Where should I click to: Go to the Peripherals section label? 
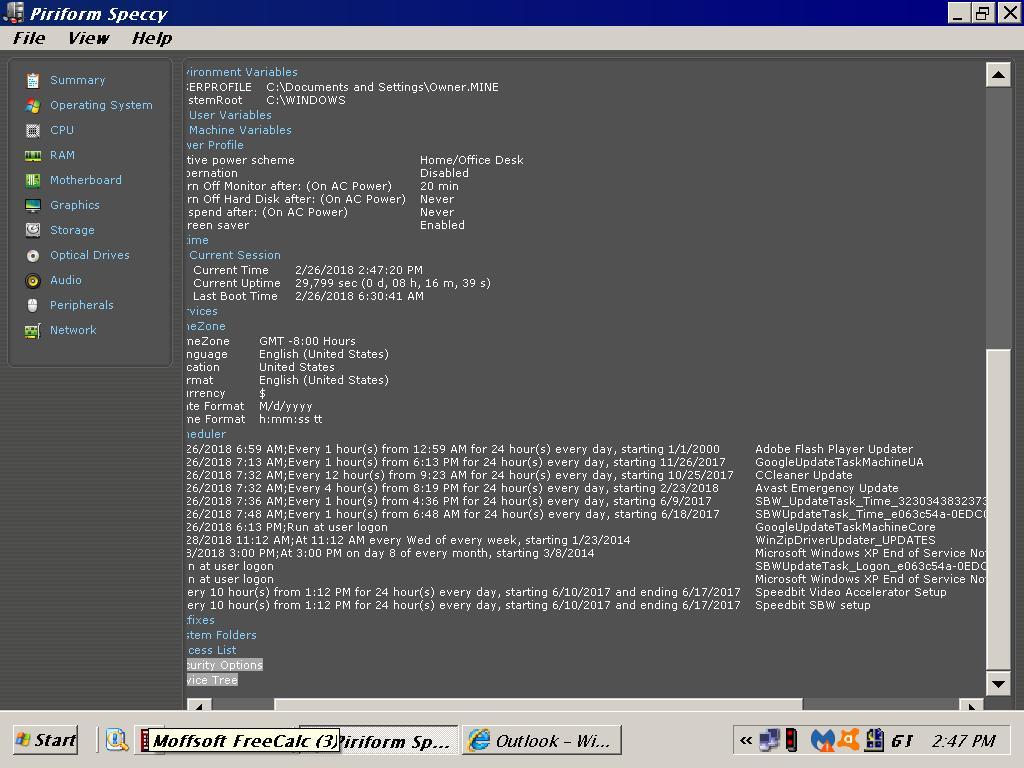coord(82,306)
